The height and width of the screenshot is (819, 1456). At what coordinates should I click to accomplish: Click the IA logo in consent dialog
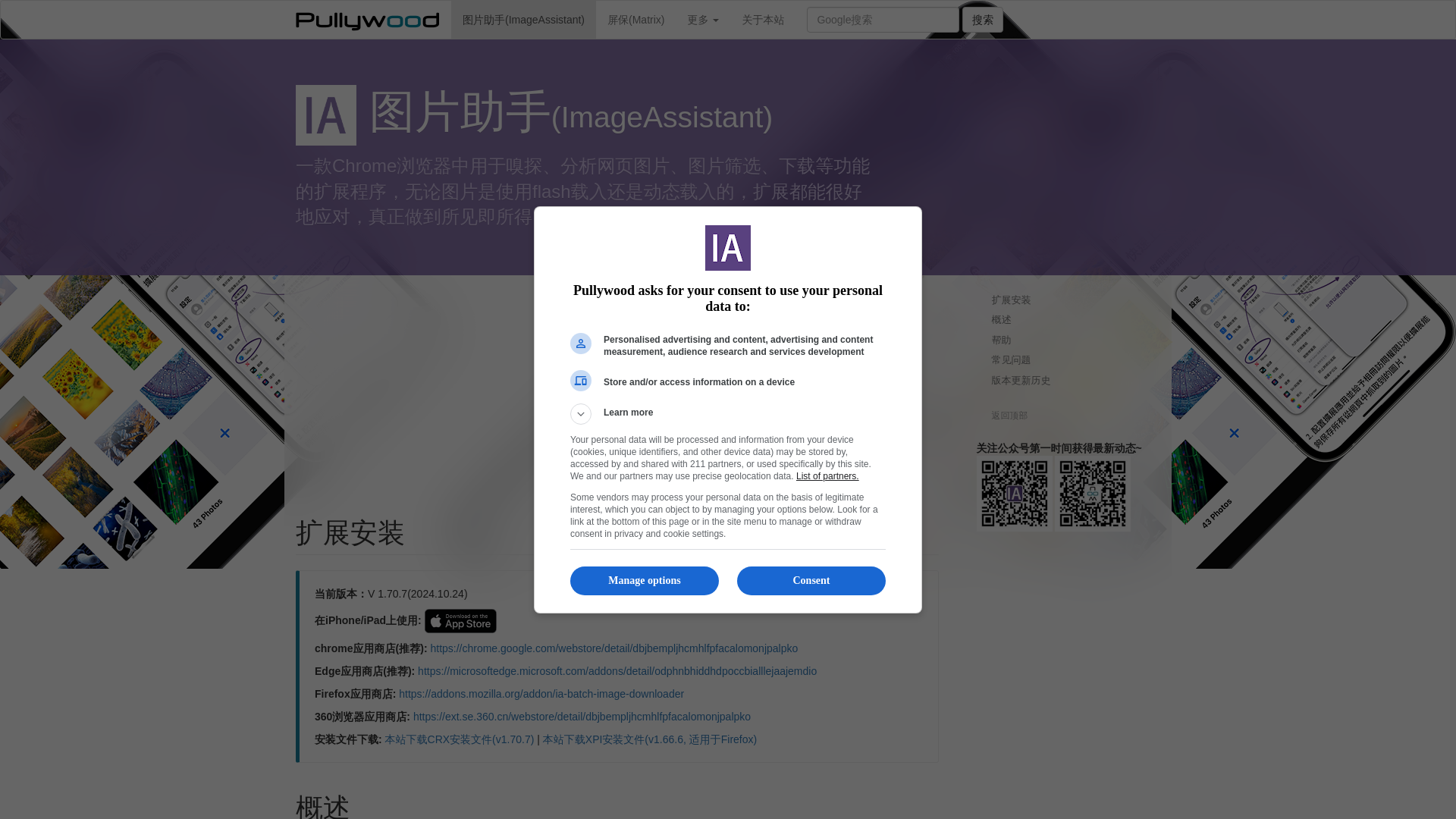pyautogui.click(x=728, y=248)
